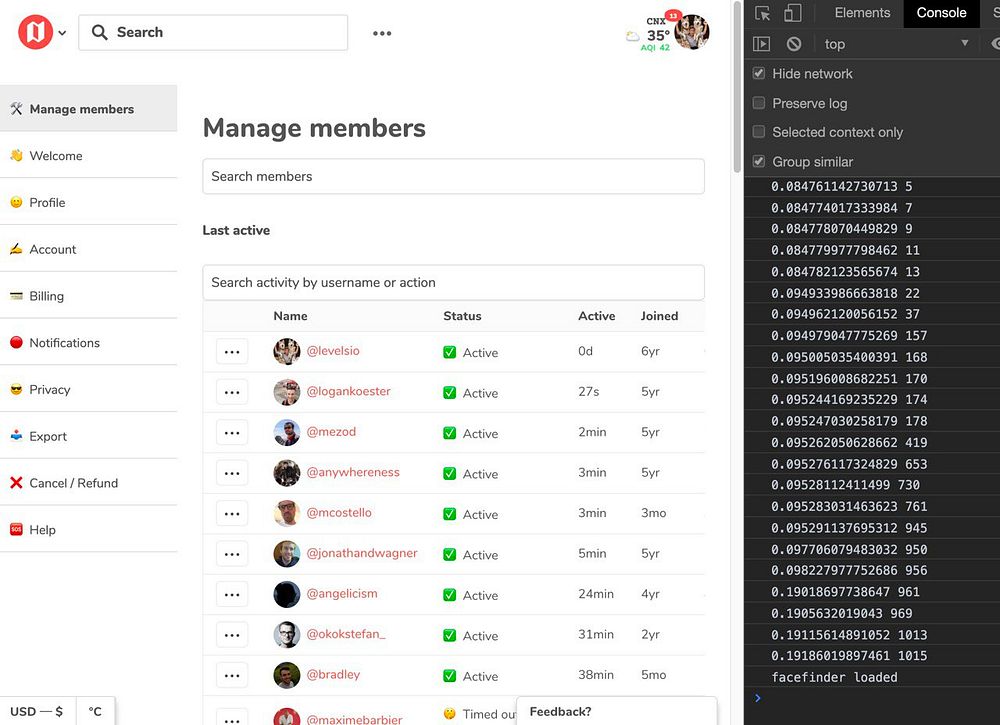
Task: Toggle the Group similar checkbox
Action: coord(759,161)
